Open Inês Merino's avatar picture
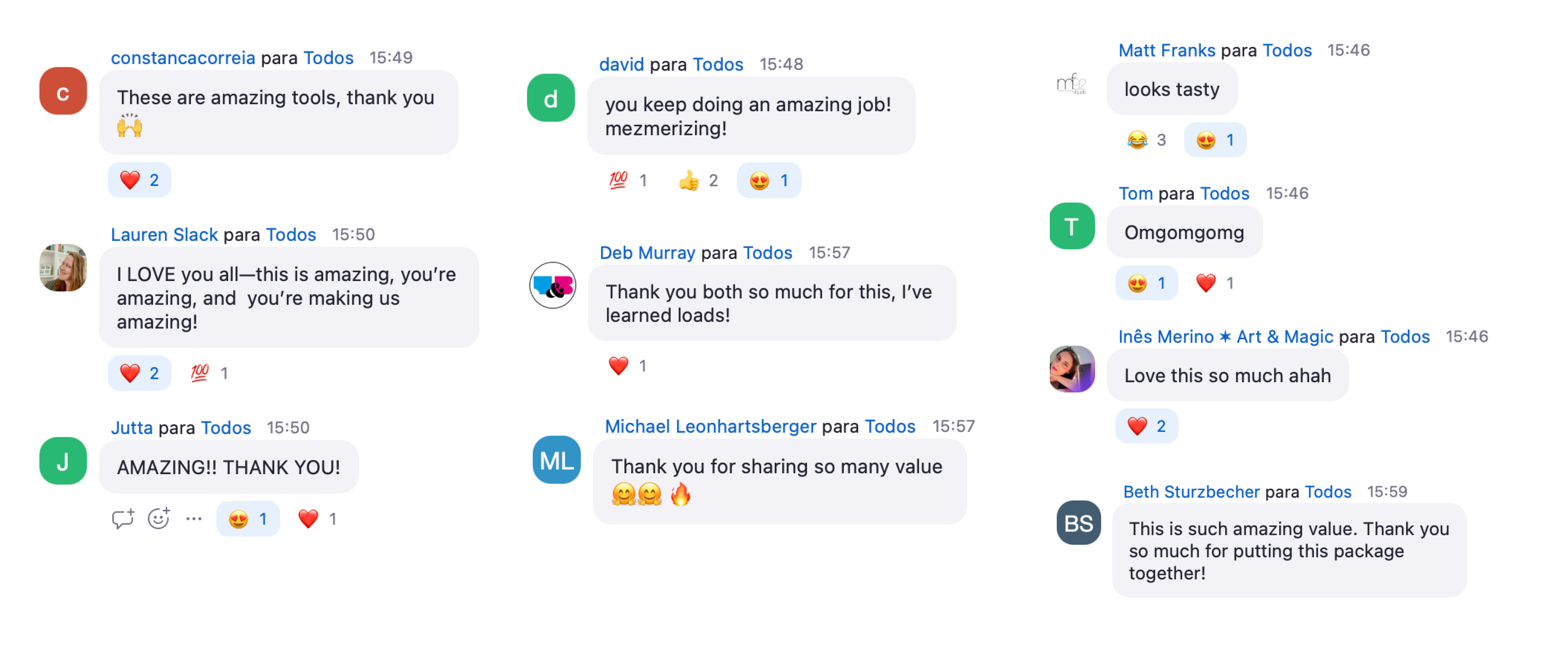1568x657 pixels. 1072,369
